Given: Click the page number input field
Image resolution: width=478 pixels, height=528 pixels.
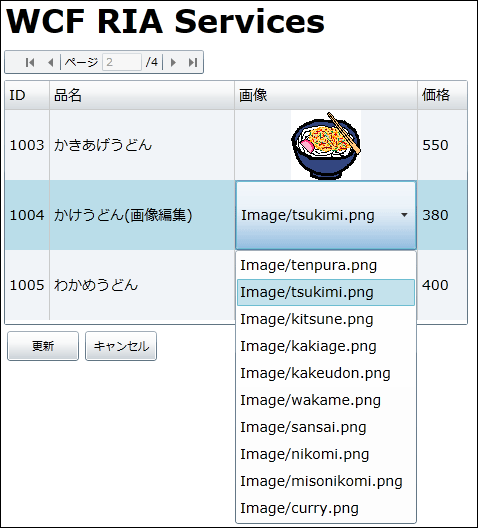Looking at the screenshot, I should coord(122,62).
